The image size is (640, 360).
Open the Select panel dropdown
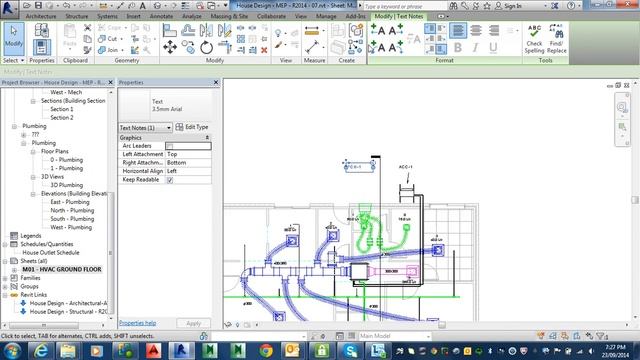(13, 60)
